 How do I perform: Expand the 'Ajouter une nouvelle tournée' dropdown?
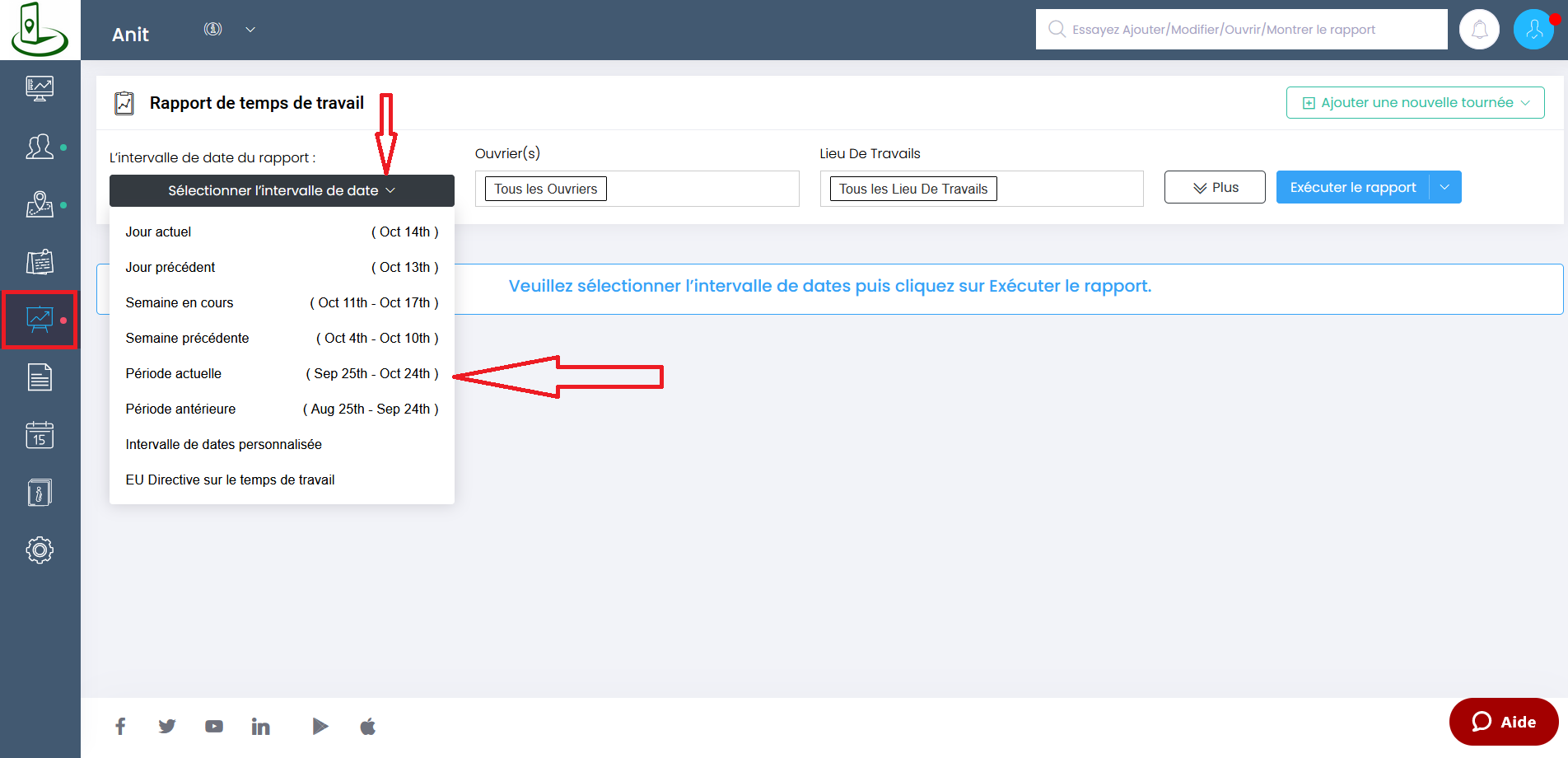1415,103
